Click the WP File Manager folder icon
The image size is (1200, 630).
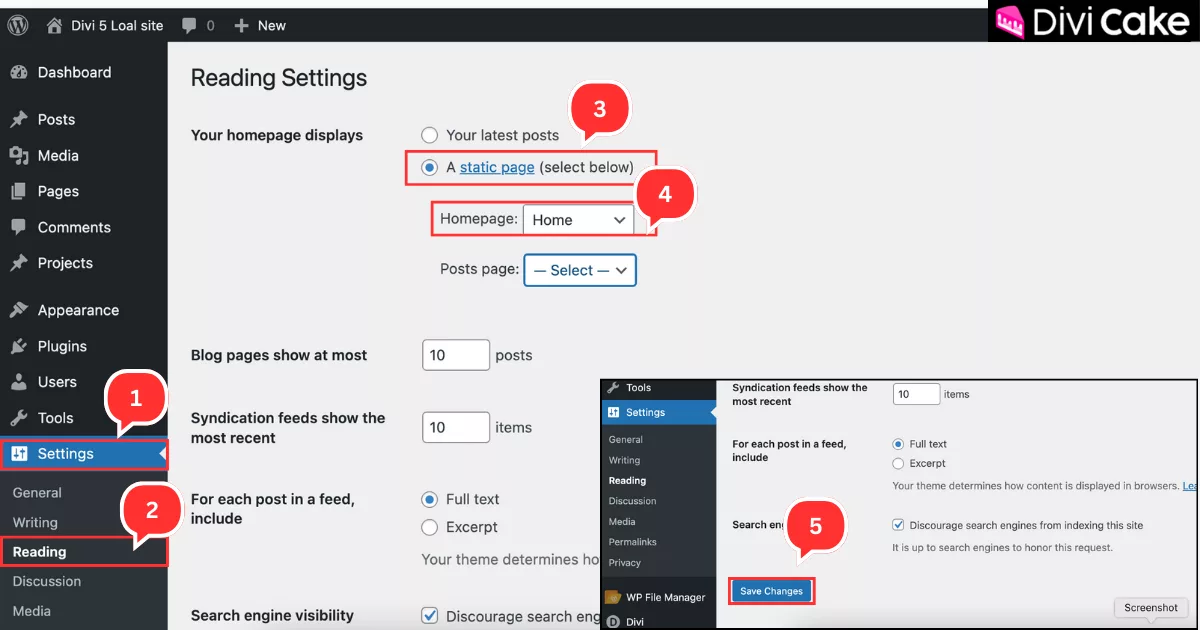613,597
